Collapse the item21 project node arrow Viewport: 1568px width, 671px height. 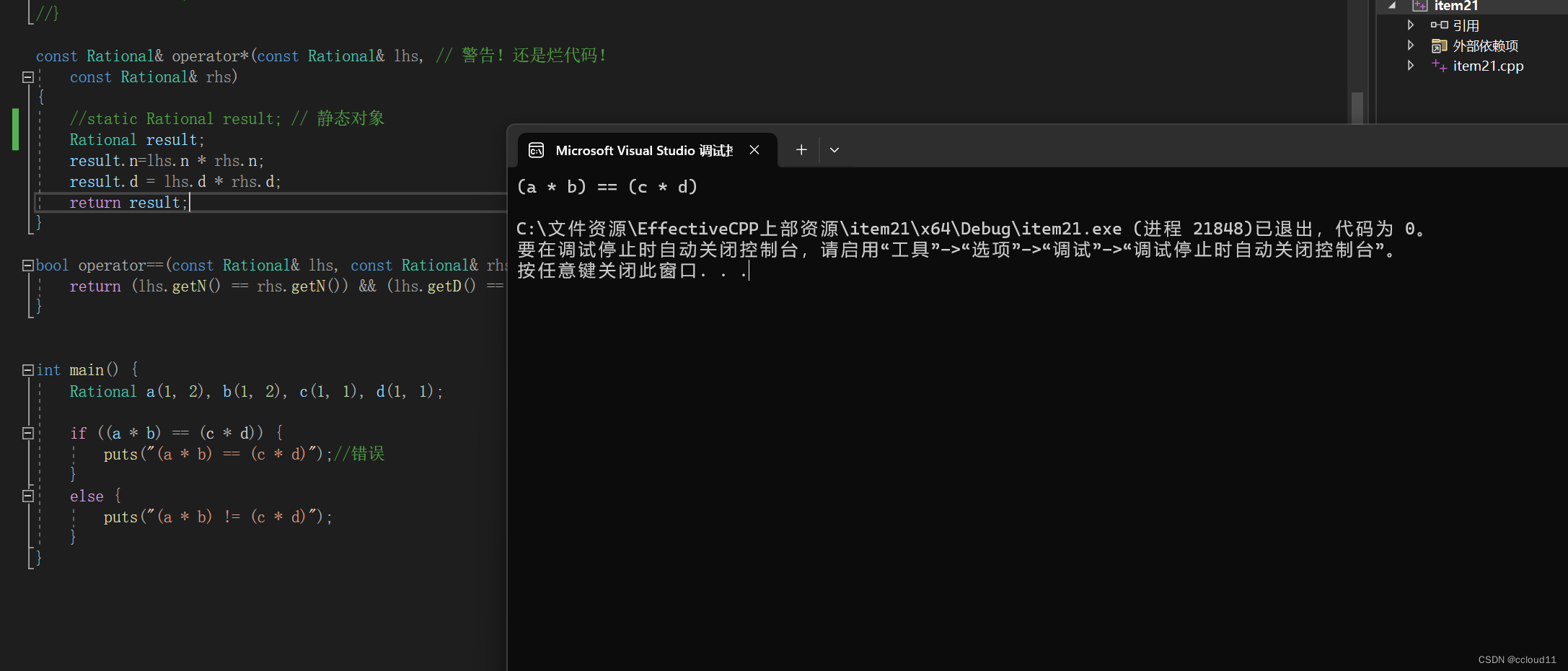tap(1392, 6)
